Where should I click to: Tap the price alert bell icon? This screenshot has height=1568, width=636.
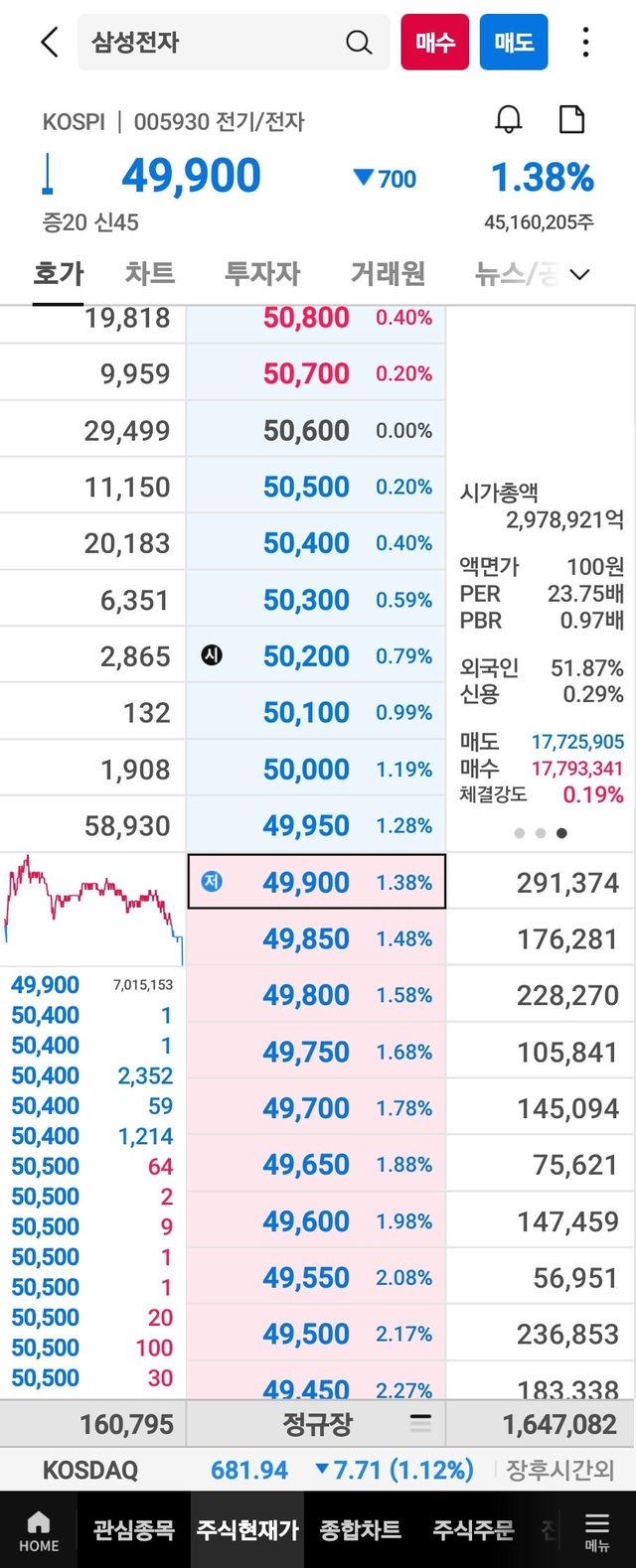509,120
